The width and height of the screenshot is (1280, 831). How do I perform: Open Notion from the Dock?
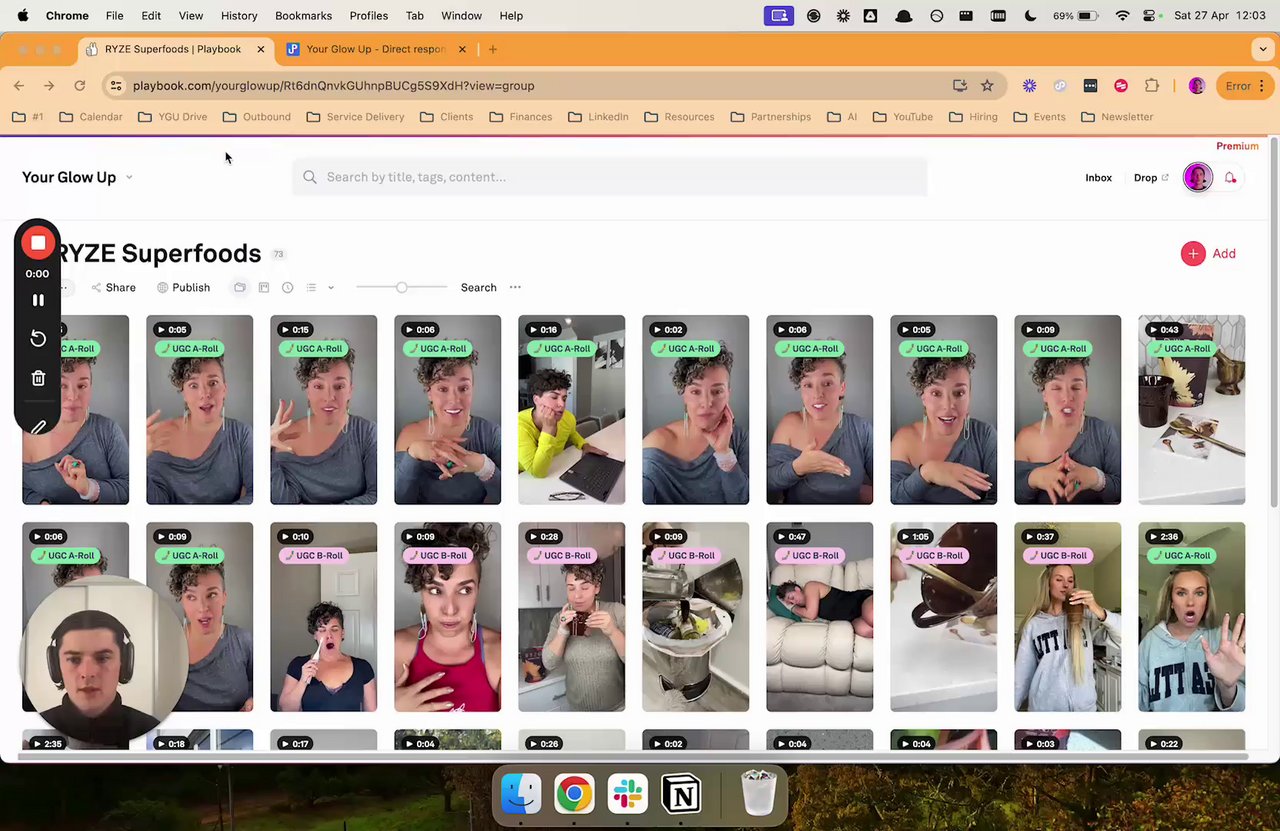(682, 795)
